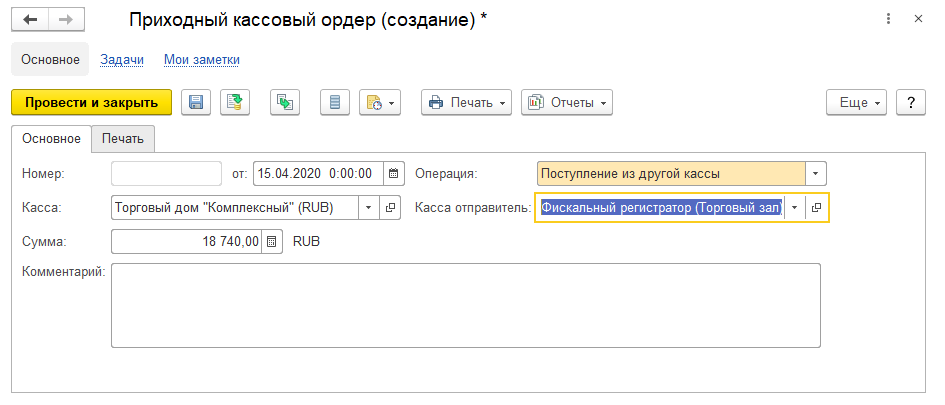Click into the Комментарий text area

click(465, 305)
